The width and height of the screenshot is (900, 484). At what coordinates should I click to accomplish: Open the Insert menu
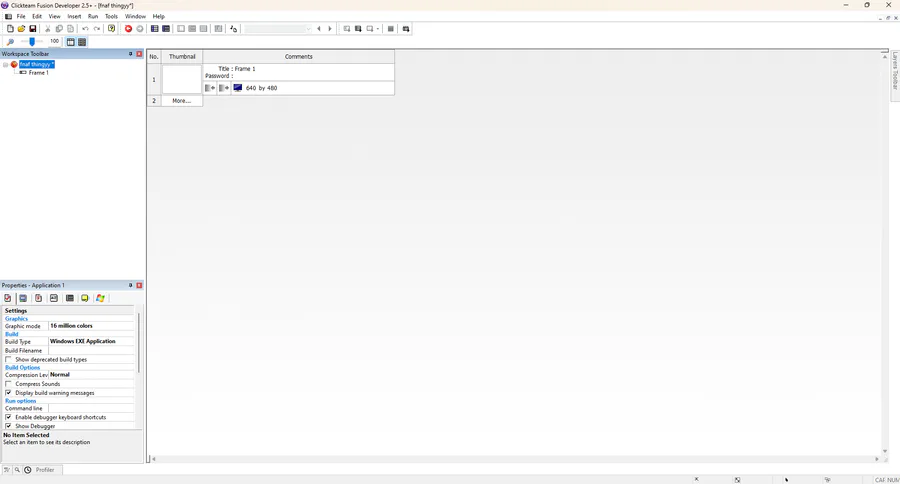click(x=74, y=17)
